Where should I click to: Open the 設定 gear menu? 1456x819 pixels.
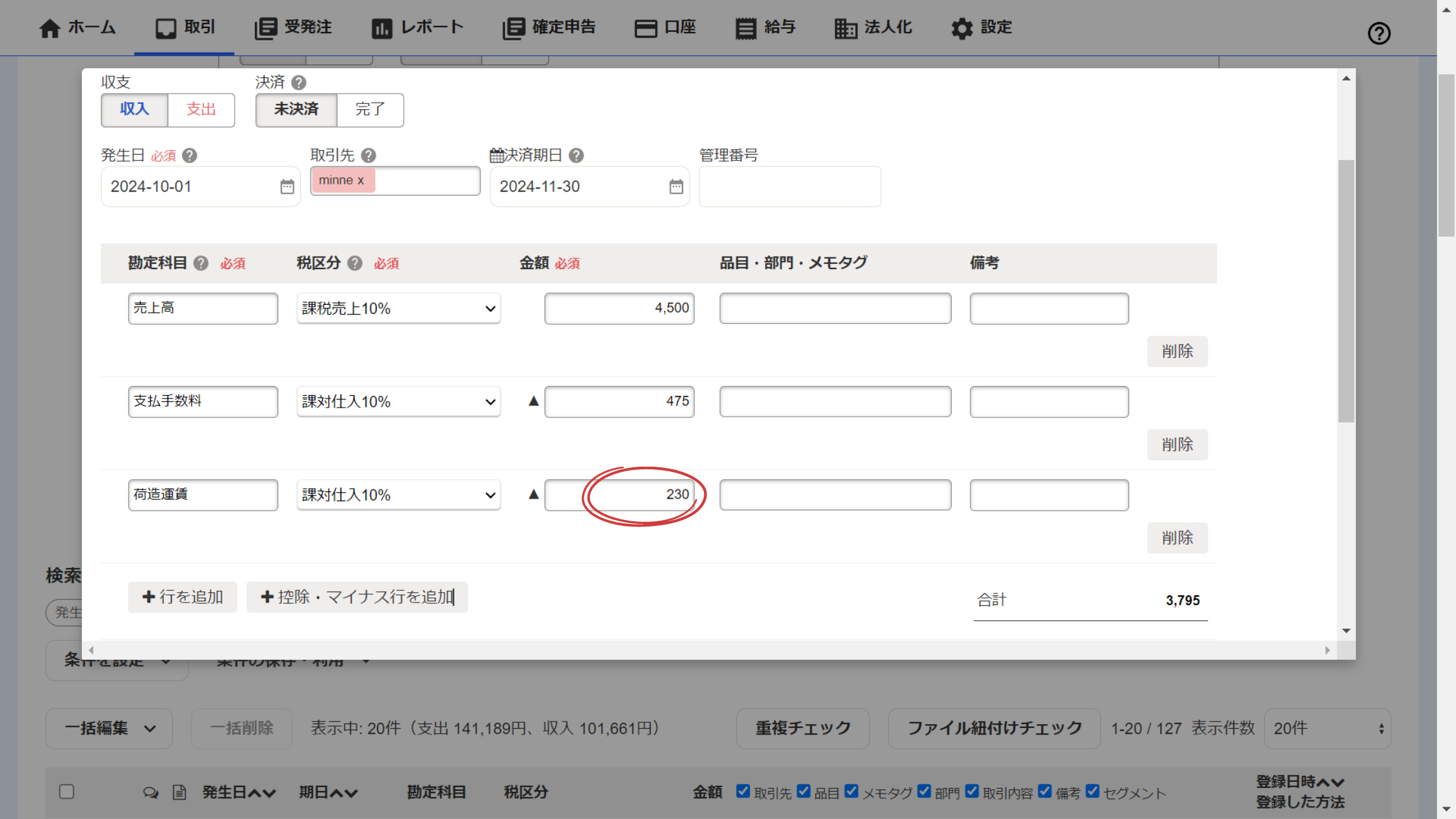coord(981,27)
